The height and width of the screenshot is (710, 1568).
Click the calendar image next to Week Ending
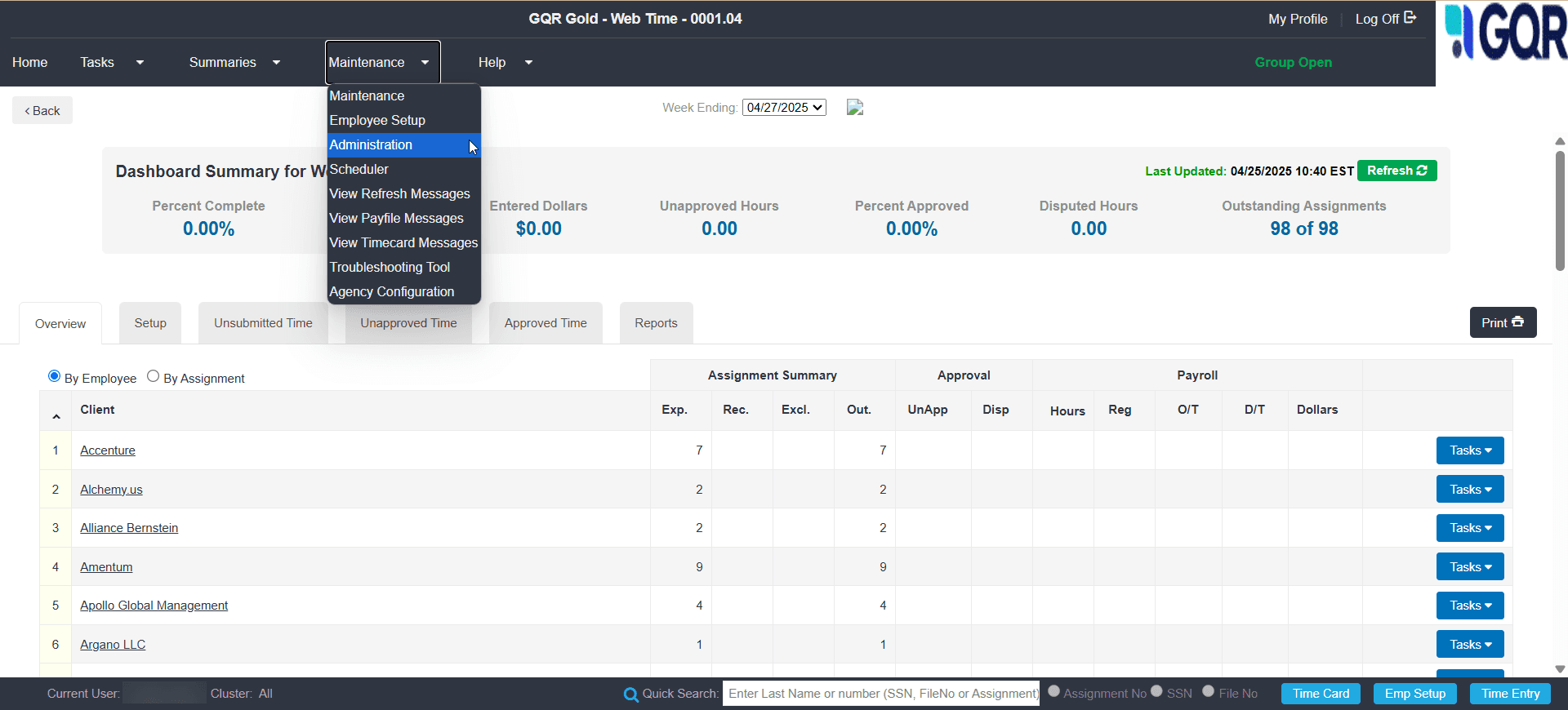click(855, 107)
